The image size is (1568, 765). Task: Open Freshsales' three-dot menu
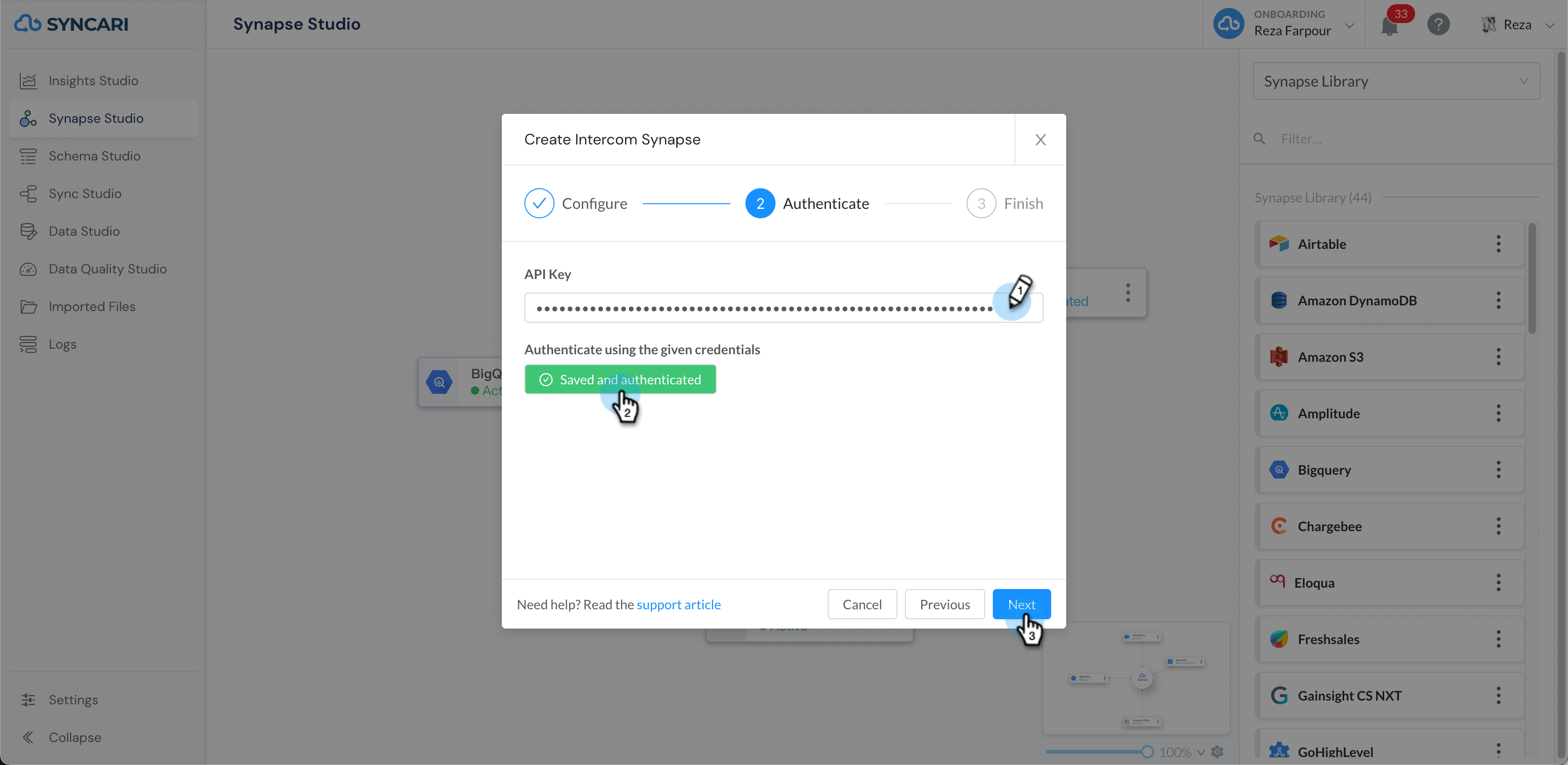click(x=1498, y=639)
